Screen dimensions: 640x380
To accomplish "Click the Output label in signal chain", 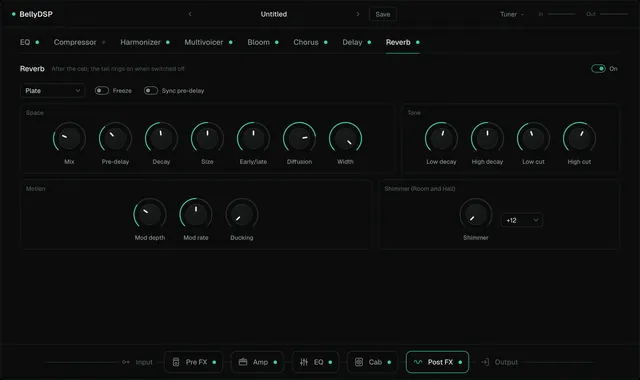I will 506,362.
